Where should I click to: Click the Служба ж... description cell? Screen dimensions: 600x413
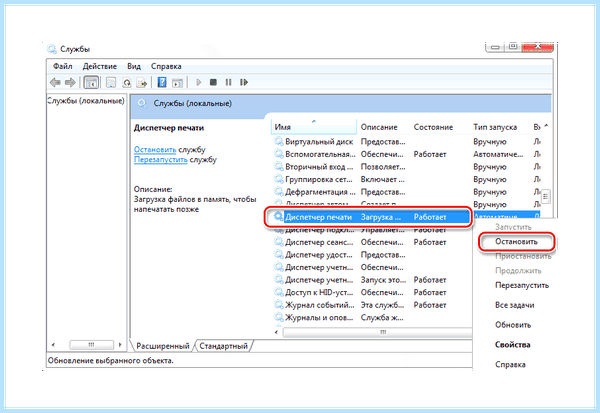(x=382, y=318)
